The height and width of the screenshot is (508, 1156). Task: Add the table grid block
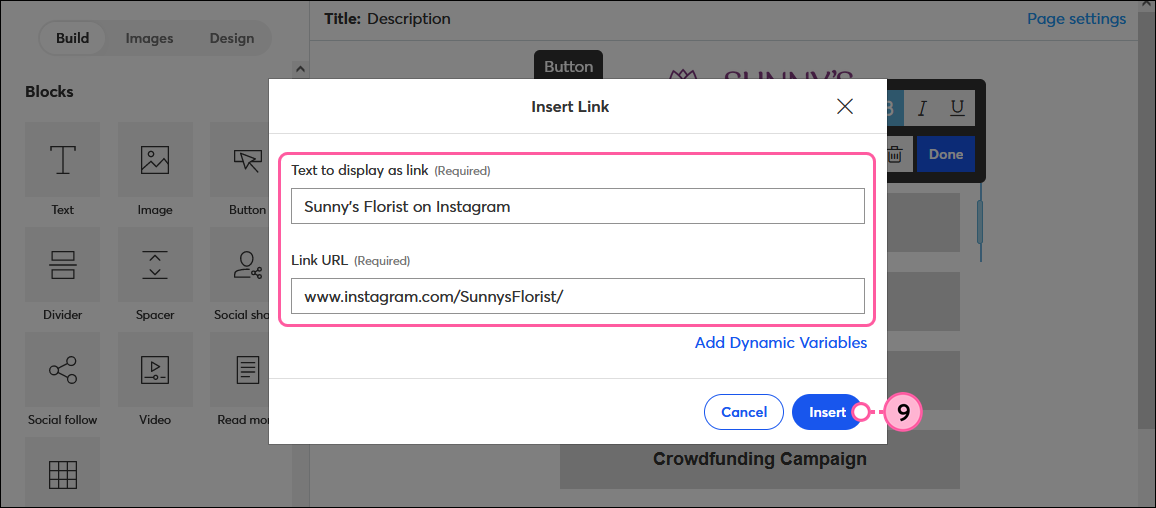63,473
